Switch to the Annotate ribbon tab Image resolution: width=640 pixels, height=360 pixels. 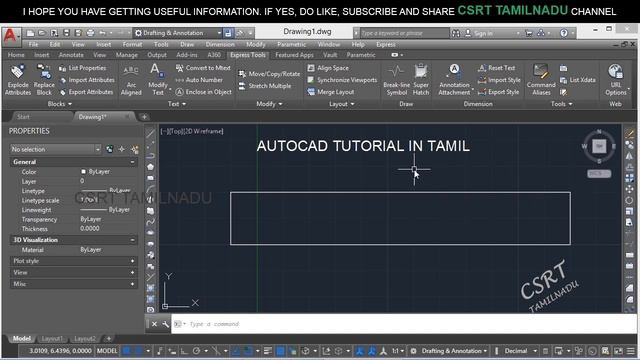pyautogui.click(x=71, y=55)
